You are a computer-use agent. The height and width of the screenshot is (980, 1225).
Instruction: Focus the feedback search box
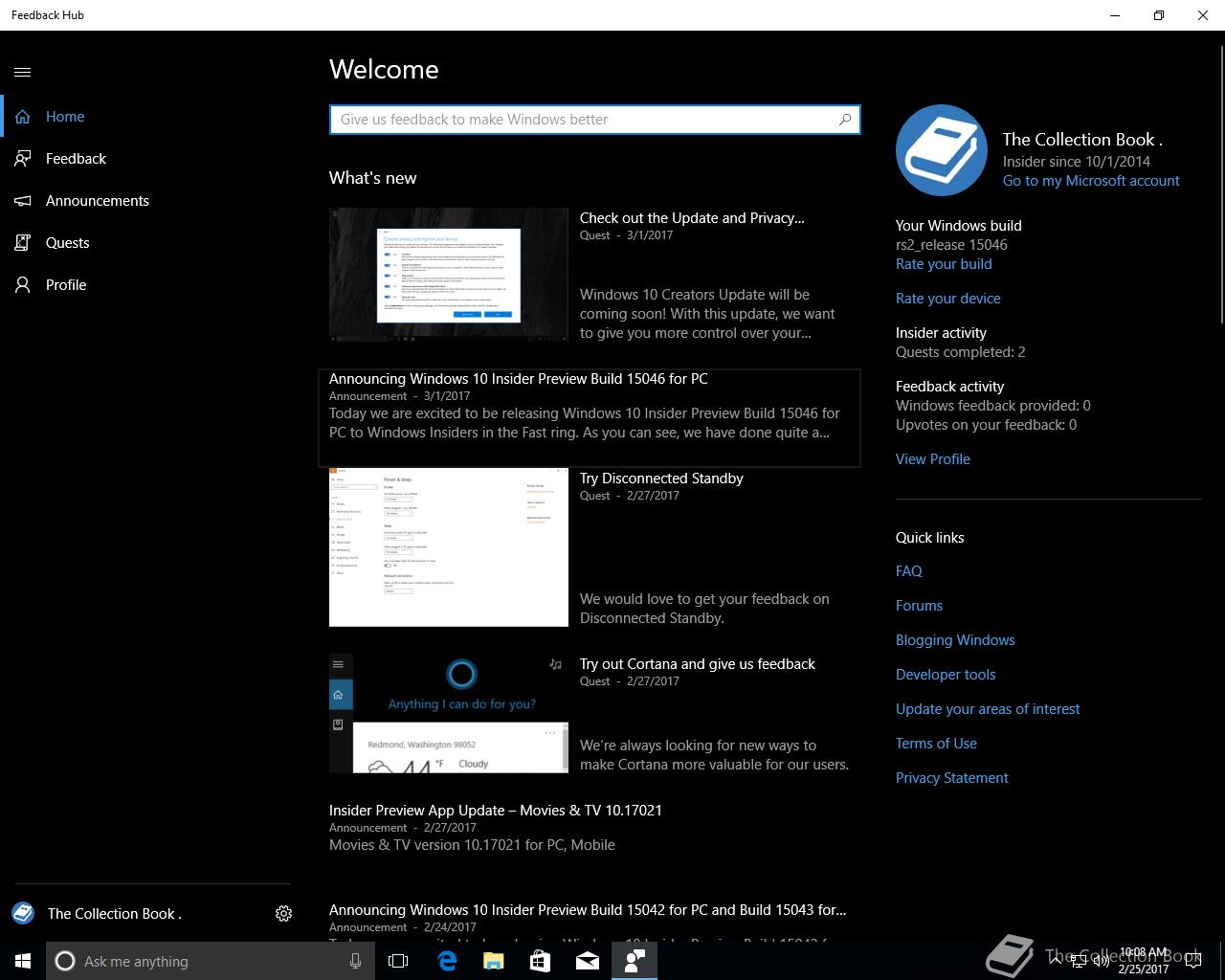point(594,120)
